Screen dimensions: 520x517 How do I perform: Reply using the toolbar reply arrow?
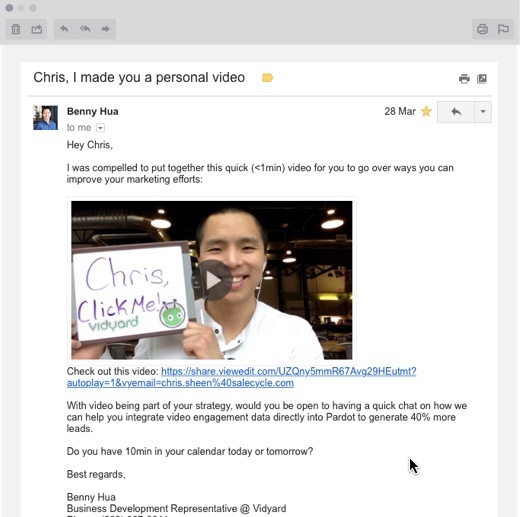pos(64,29)
